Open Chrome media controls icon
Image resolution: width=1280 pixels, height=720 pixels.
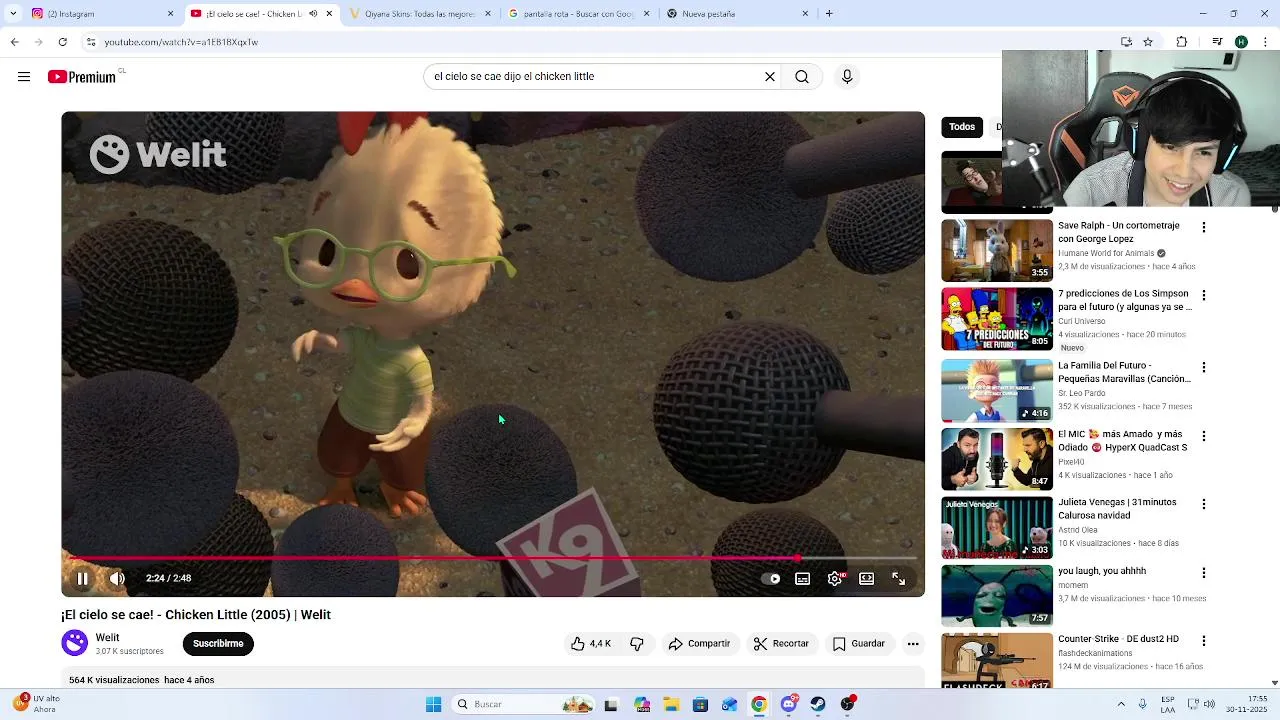[x=1217, y=42]
